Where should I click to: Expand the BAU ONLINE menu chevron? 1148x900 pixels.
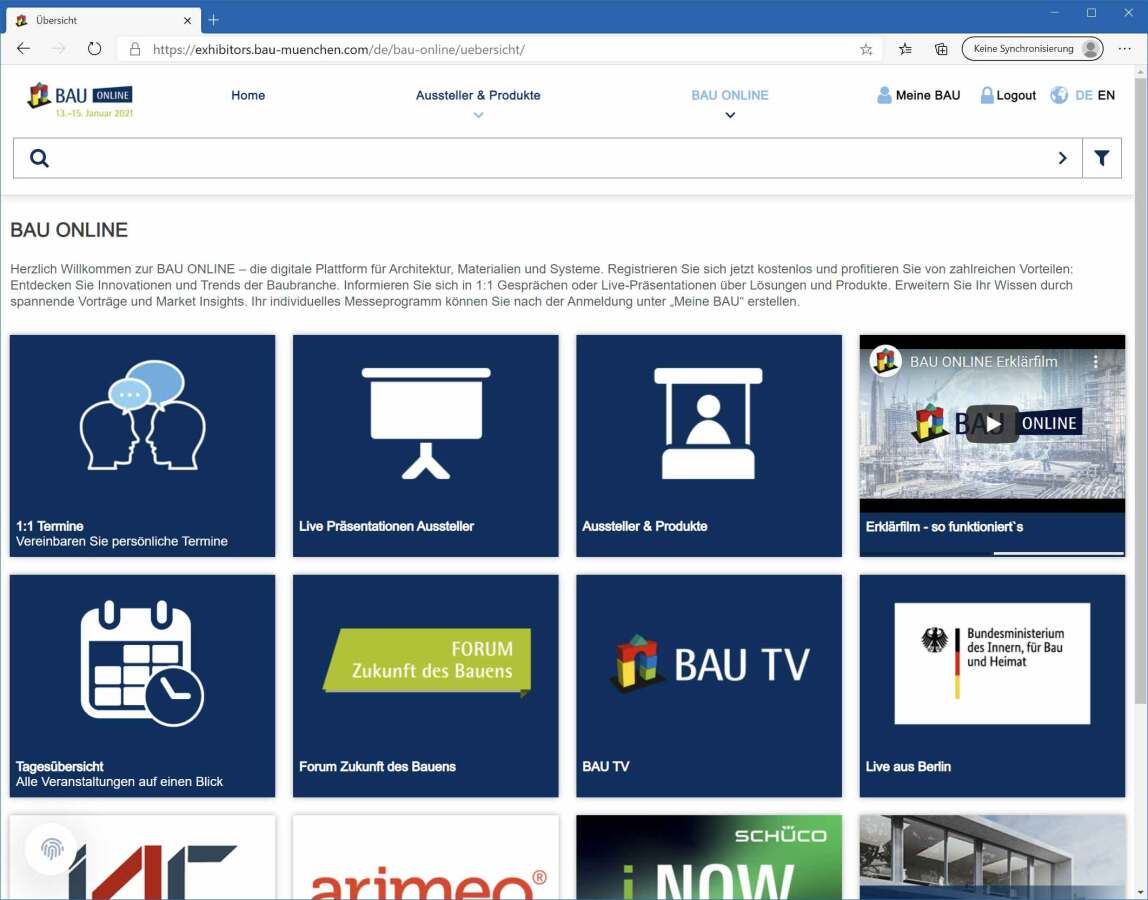pyautogui.click(x=730, y=115)
